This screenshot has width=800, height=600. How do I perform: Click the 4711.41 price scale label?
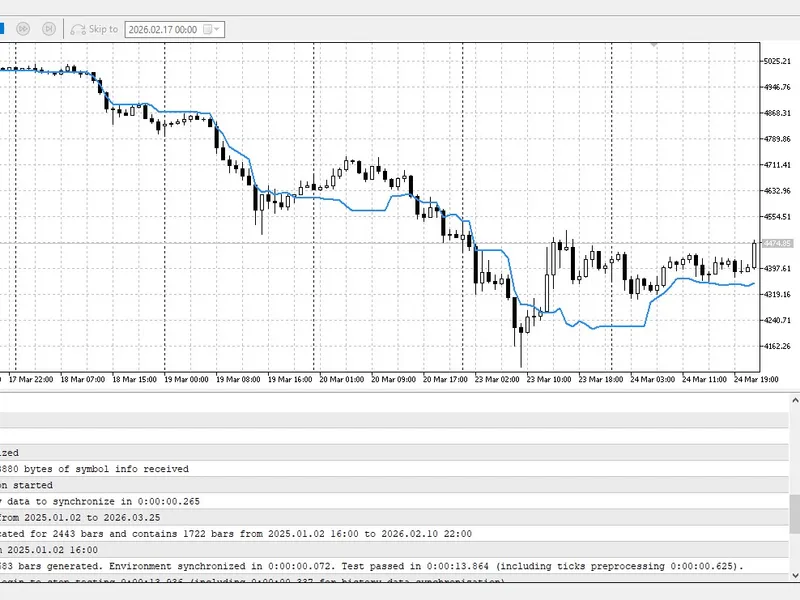(x=777, y=165)
